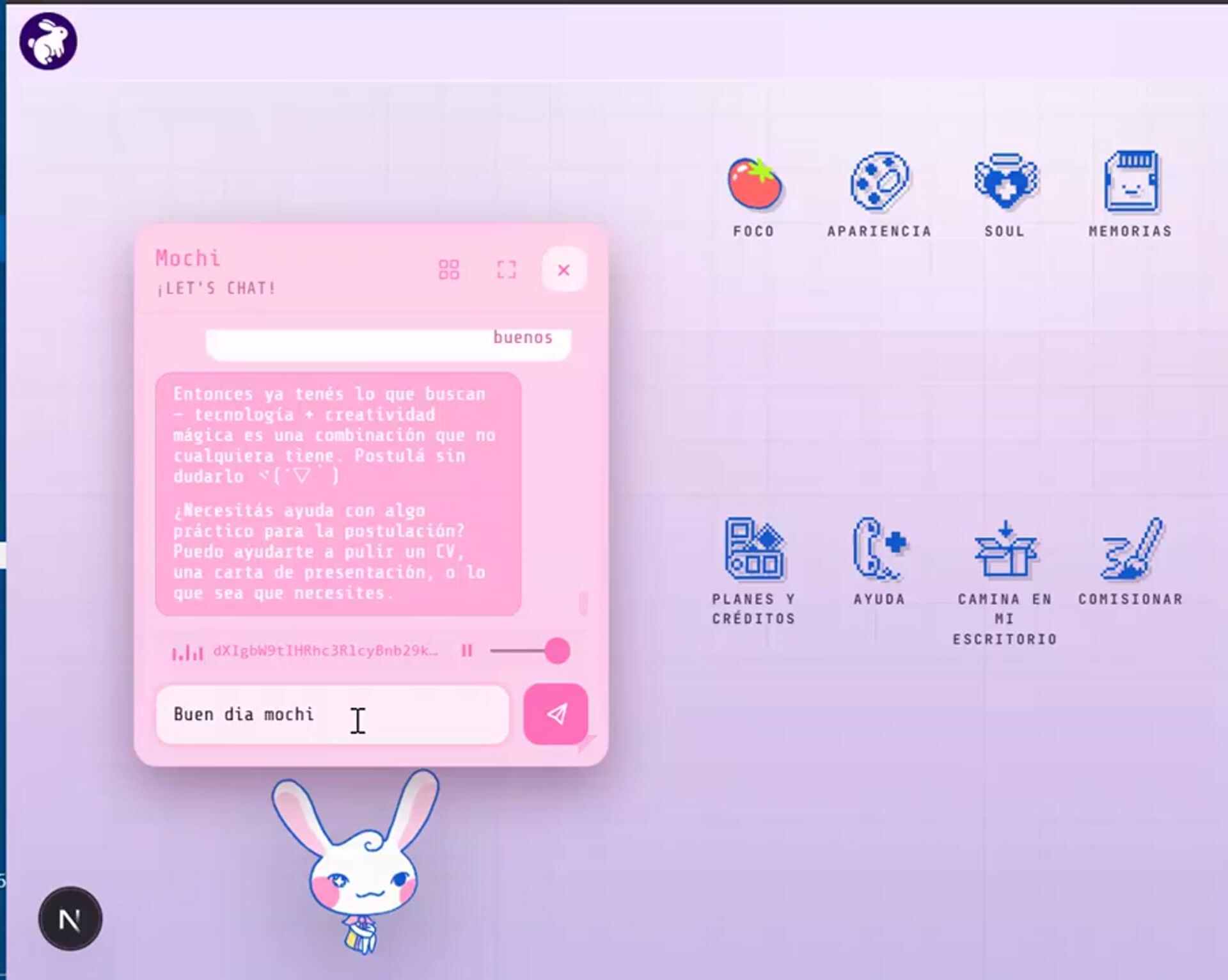Click the chat message input field

(333, 715)
